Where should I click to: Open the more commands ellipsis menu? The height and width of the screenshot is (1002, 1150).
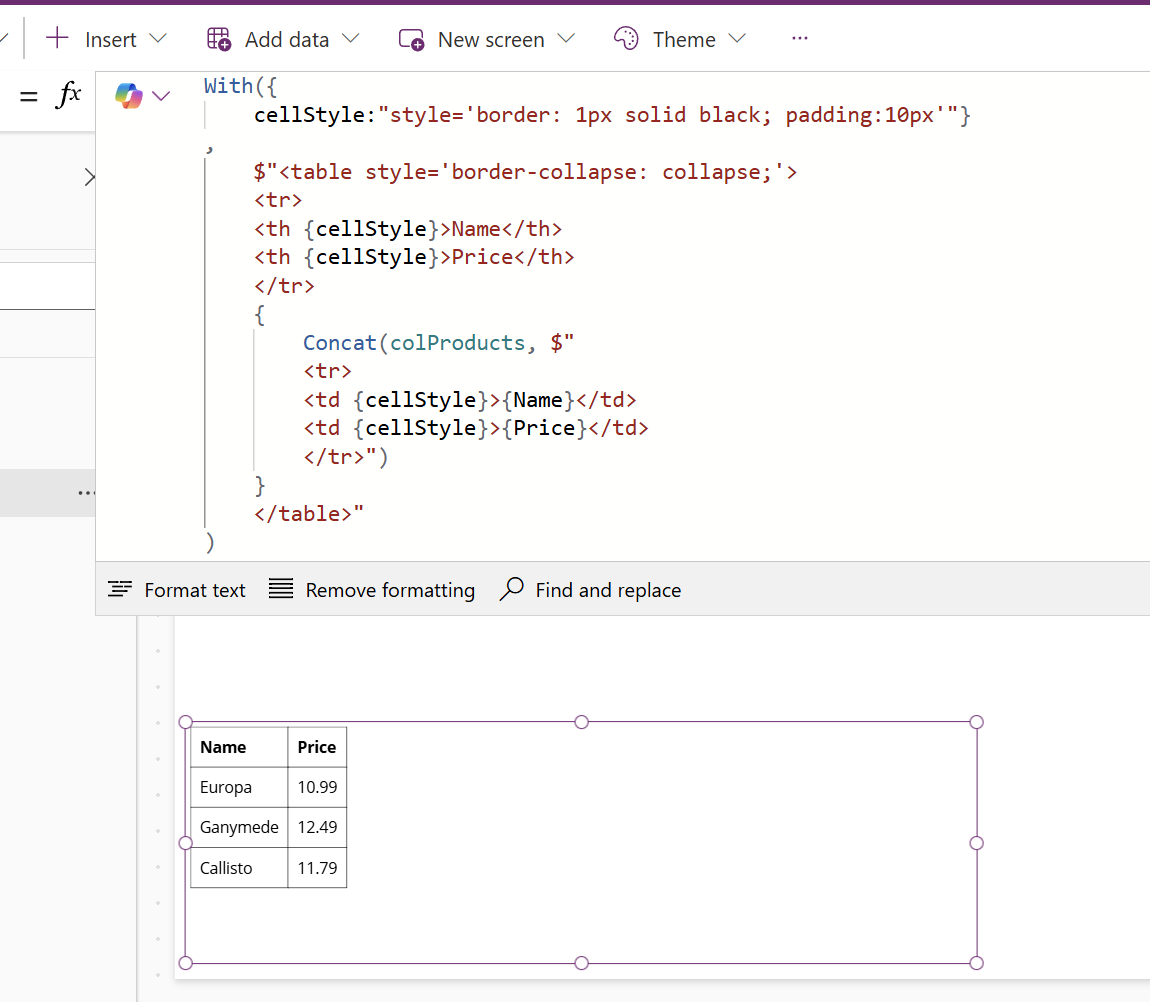(x=800, y=38)
